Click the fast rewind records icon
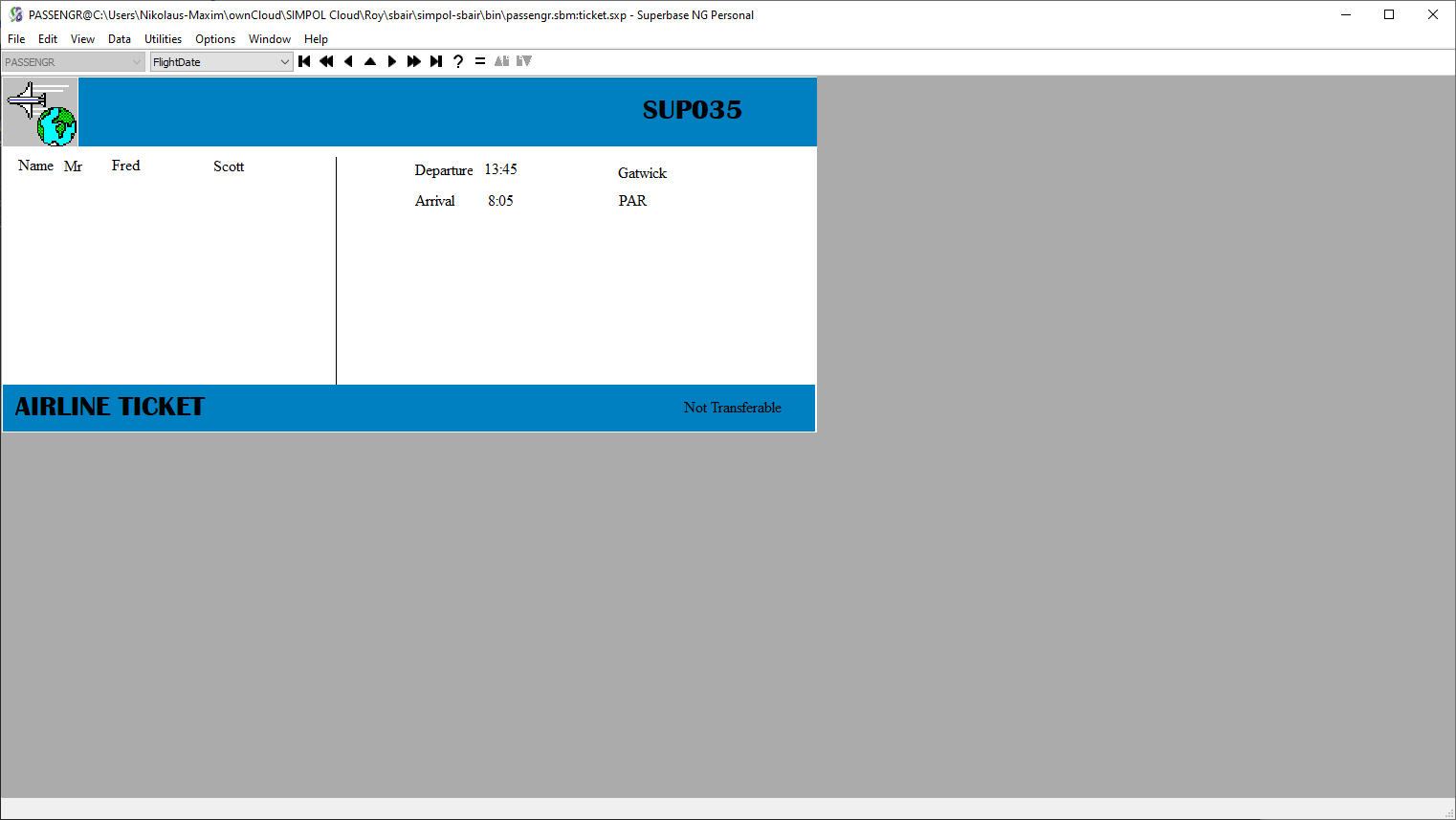Viewport: 1456px width, 820px height. click(326, 60)
